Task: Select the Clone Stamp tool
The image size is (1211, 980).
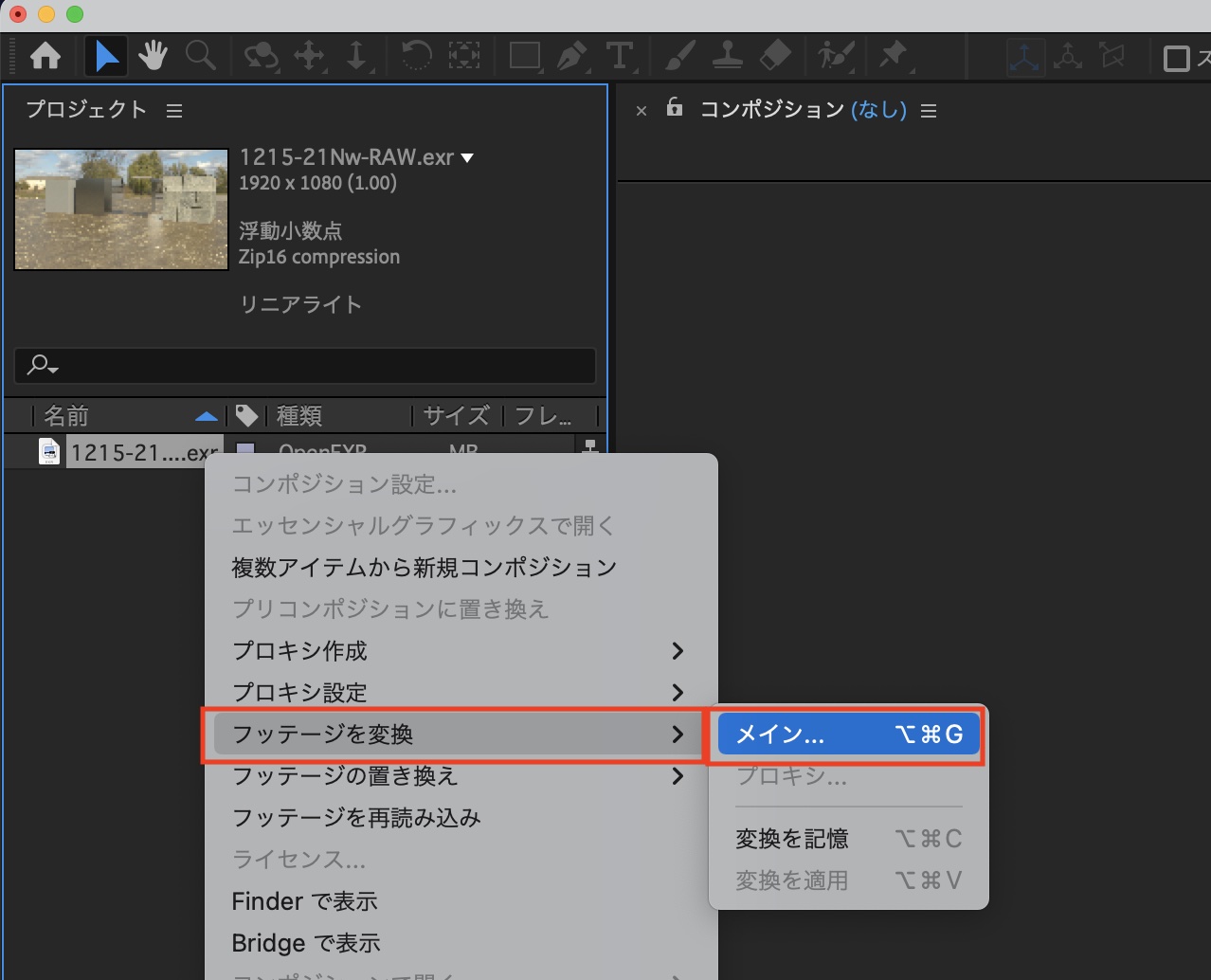Action: 727,57
